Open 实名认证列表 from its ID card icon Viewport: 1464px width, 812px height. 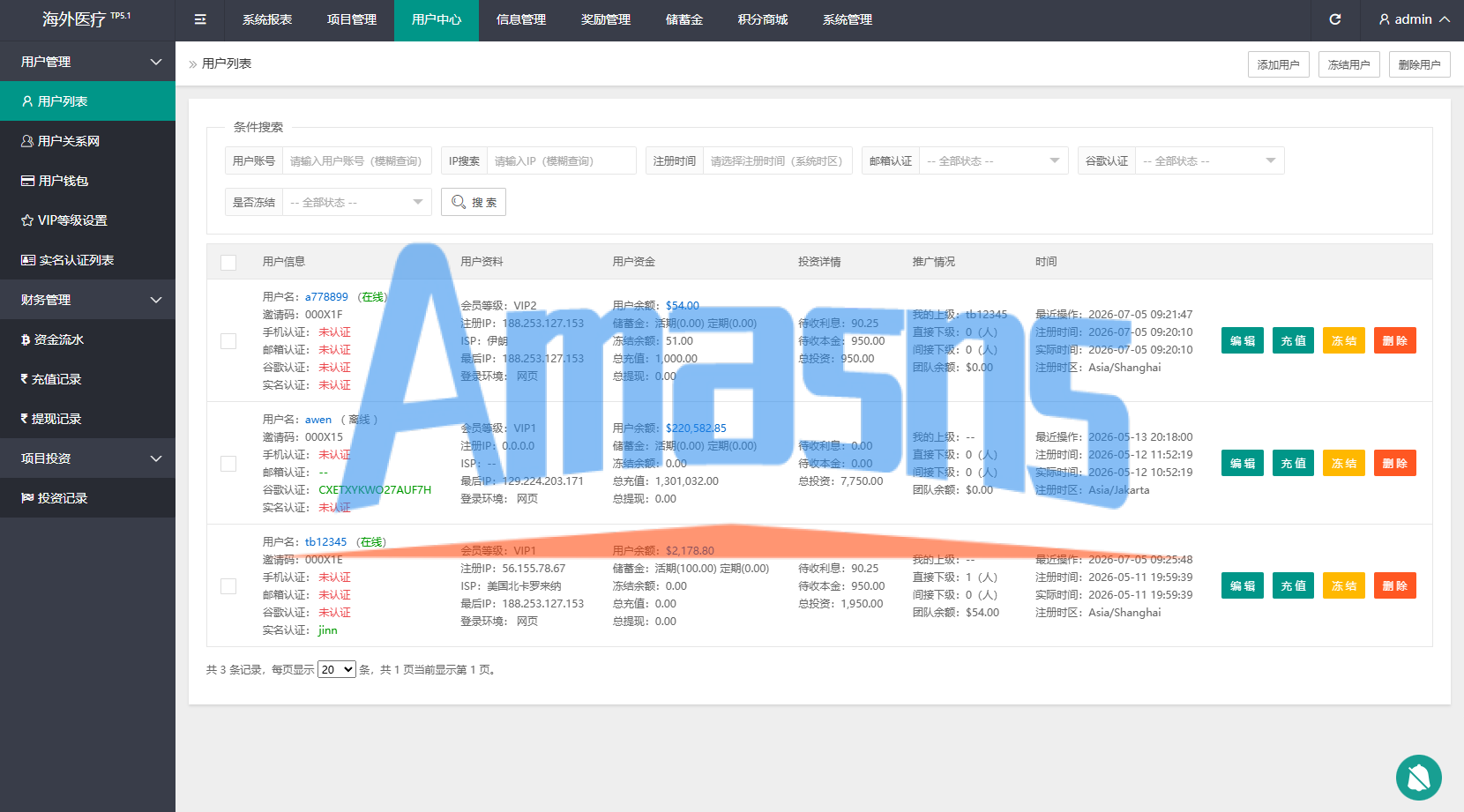point(28,260)
